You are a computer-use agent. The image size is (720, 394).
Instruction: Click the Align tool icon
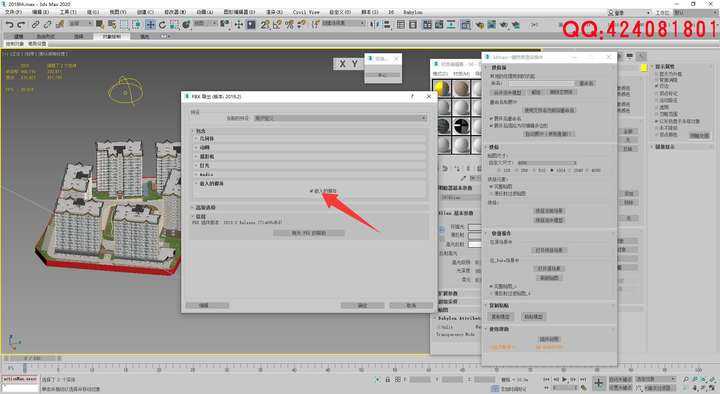coord(387,25)
